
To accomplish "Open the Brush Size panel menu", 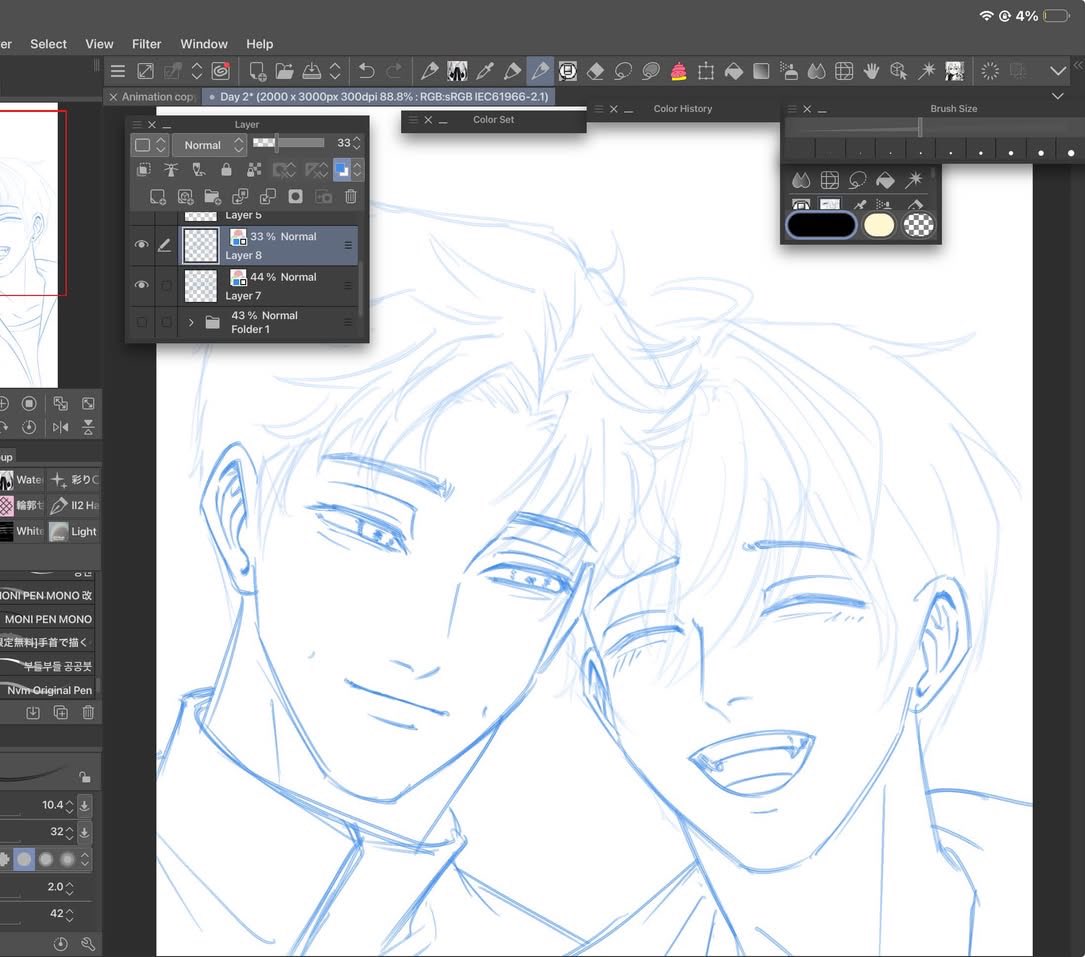I will (792, 109).
